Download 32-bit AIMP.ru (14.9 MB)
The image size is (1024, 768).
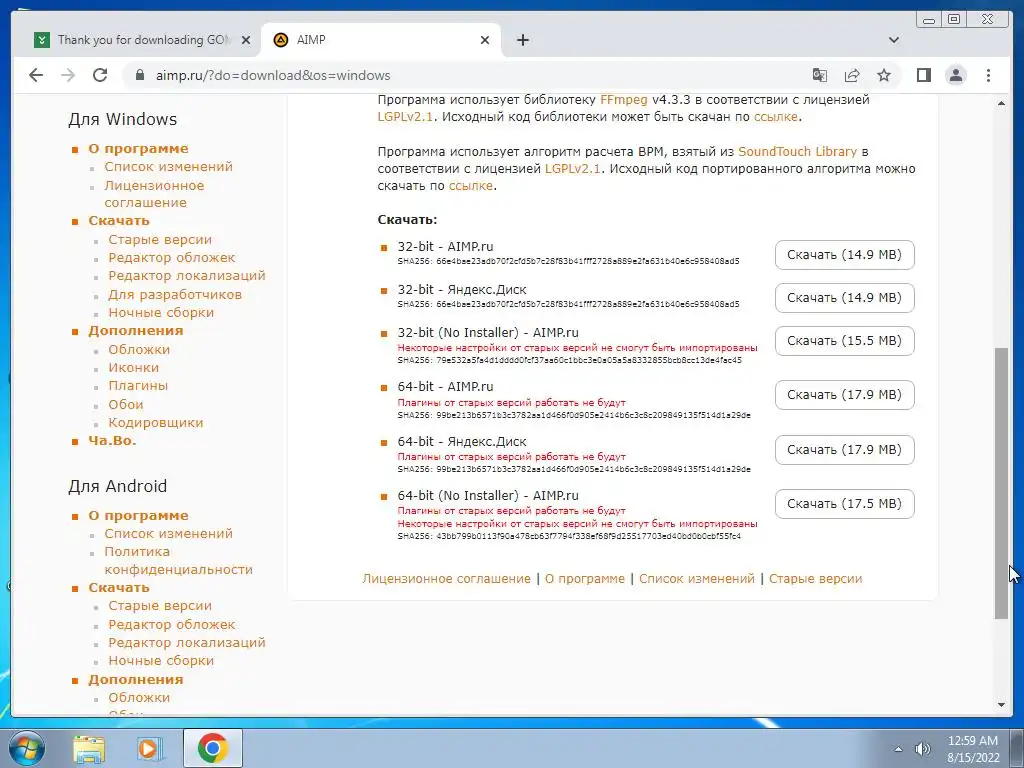coord(844,255)
